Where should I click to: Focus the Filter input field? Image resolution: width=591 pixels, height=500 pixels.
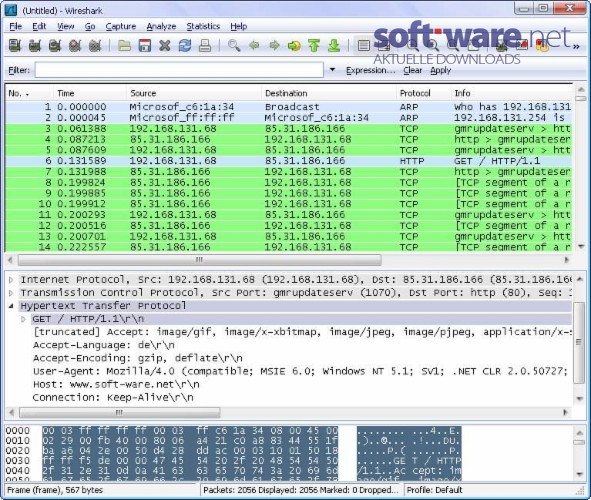(x=179, y=70)
